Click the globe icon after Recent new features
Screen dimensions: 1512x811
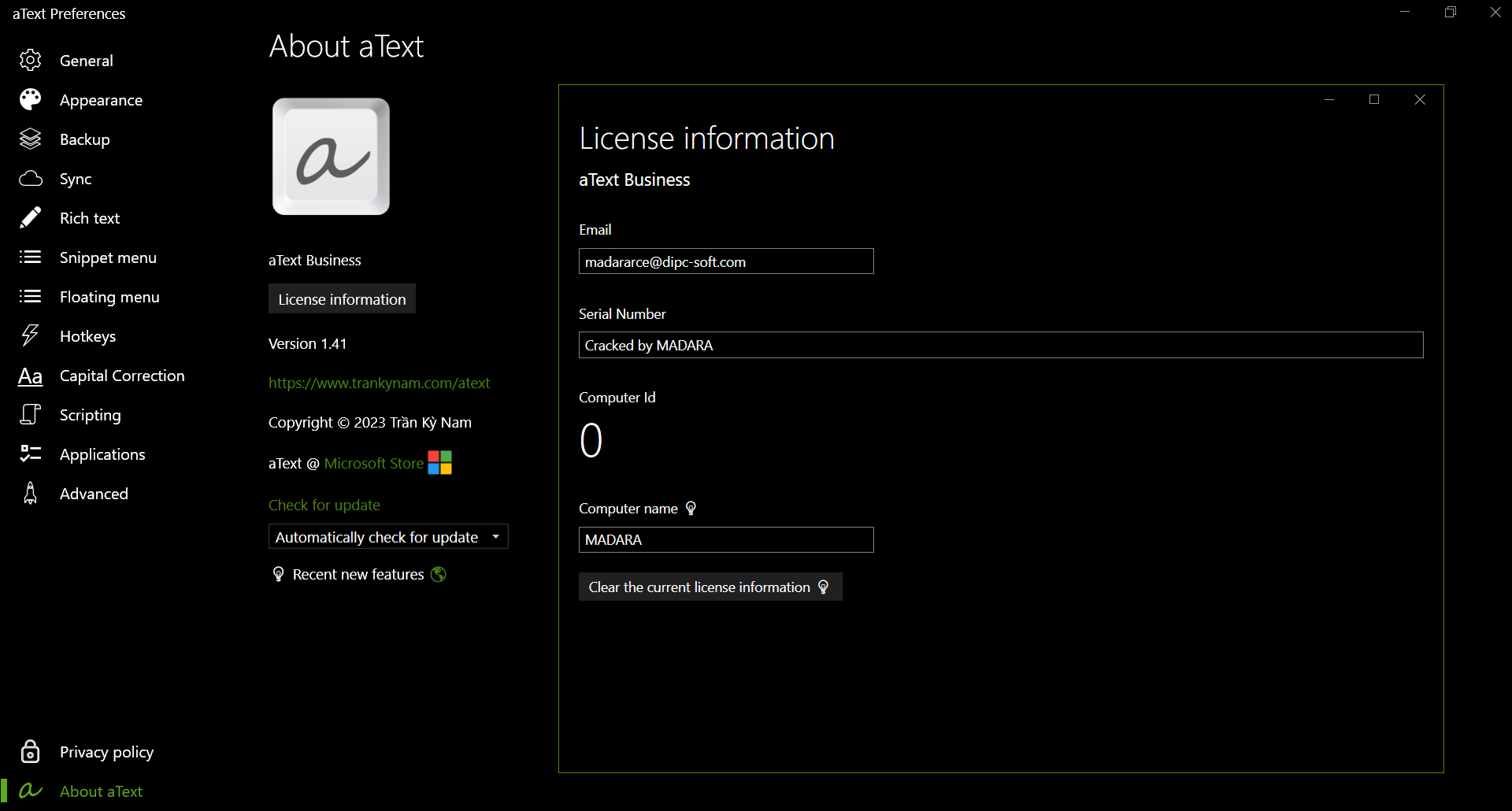point(439,574)
